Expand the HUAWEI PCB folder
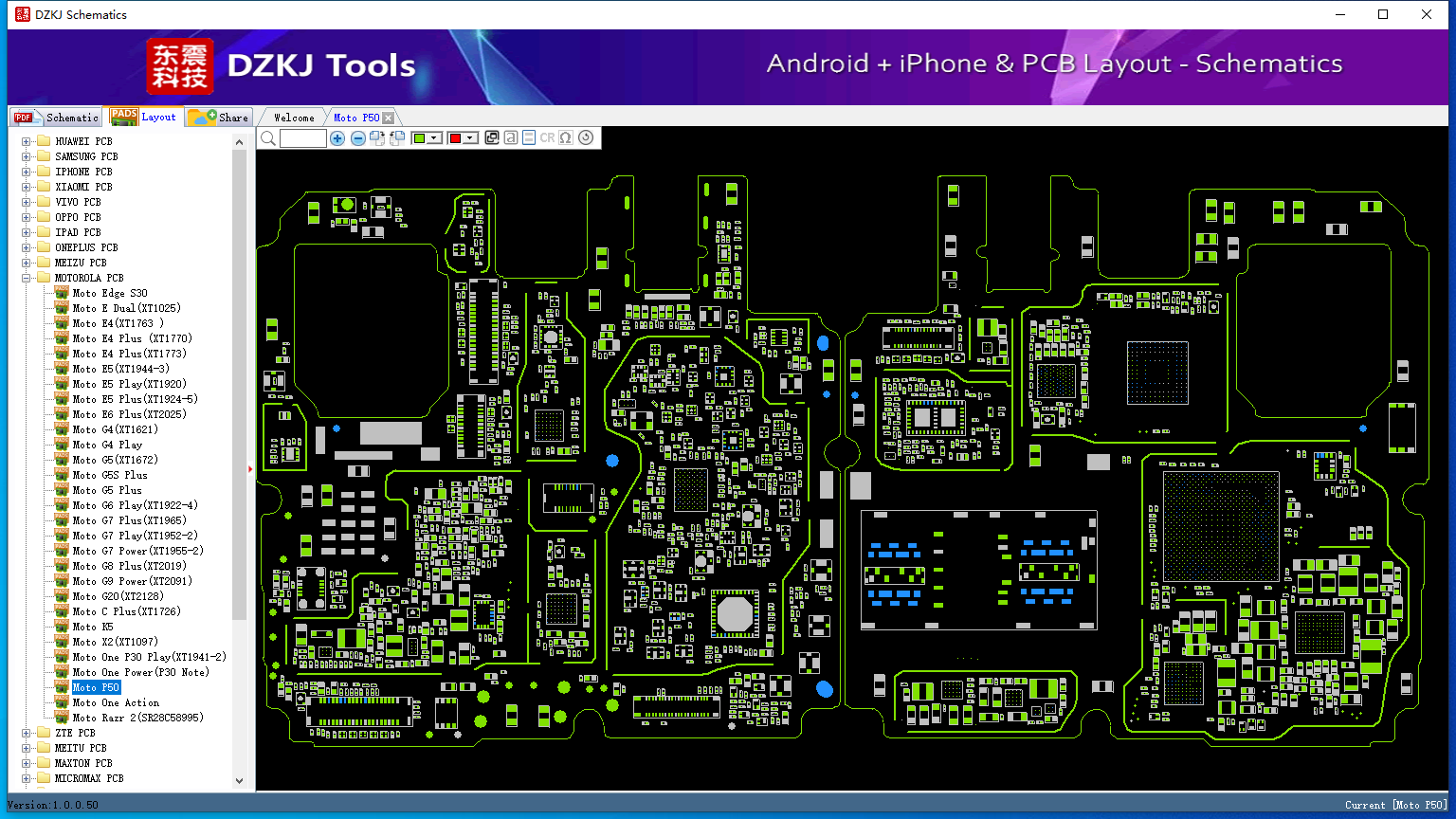 tap(26, 141)
